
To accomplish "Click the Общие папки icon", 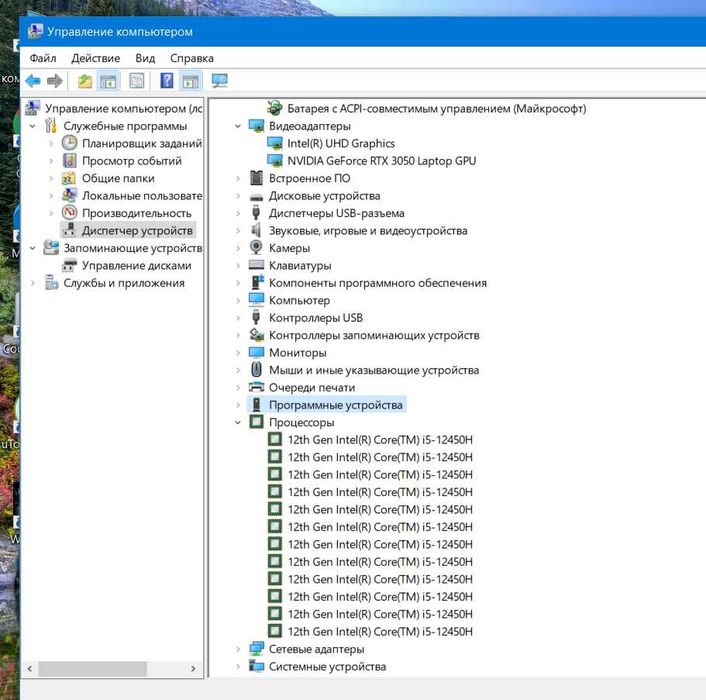I will coord(69,178).
